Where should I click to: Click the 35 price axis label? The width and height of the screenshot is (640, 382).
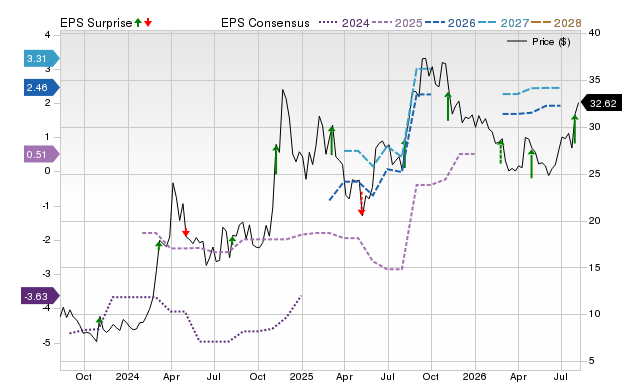click(595, 80)
